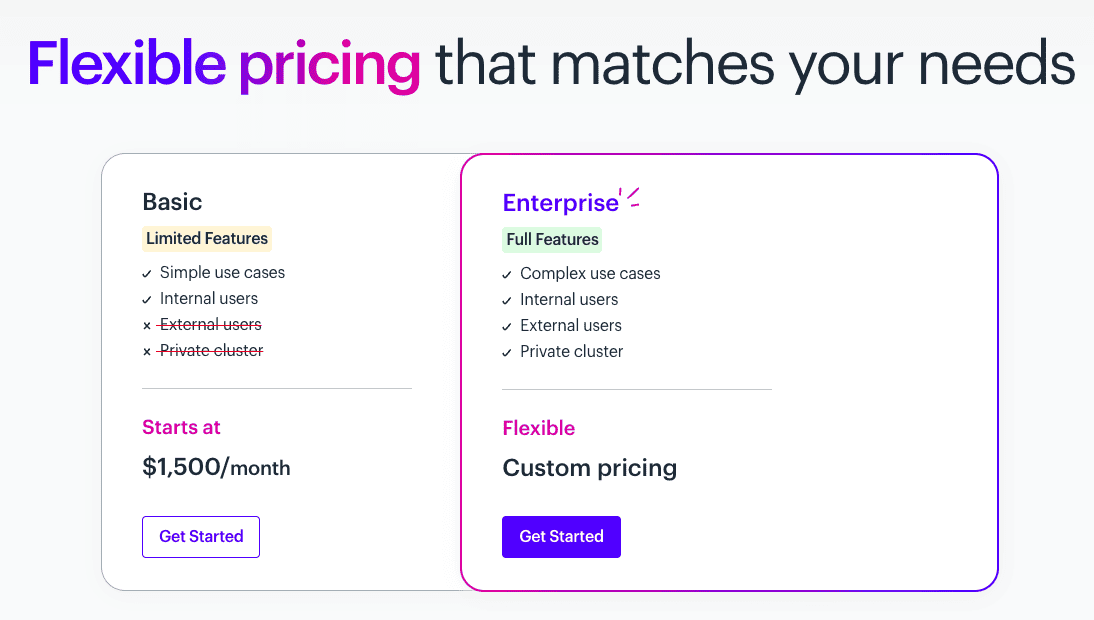Image resolution: width=1094 pixels, height=620 pixels.
Task: Select the Enterprise plan title
Action: [560, 203]
